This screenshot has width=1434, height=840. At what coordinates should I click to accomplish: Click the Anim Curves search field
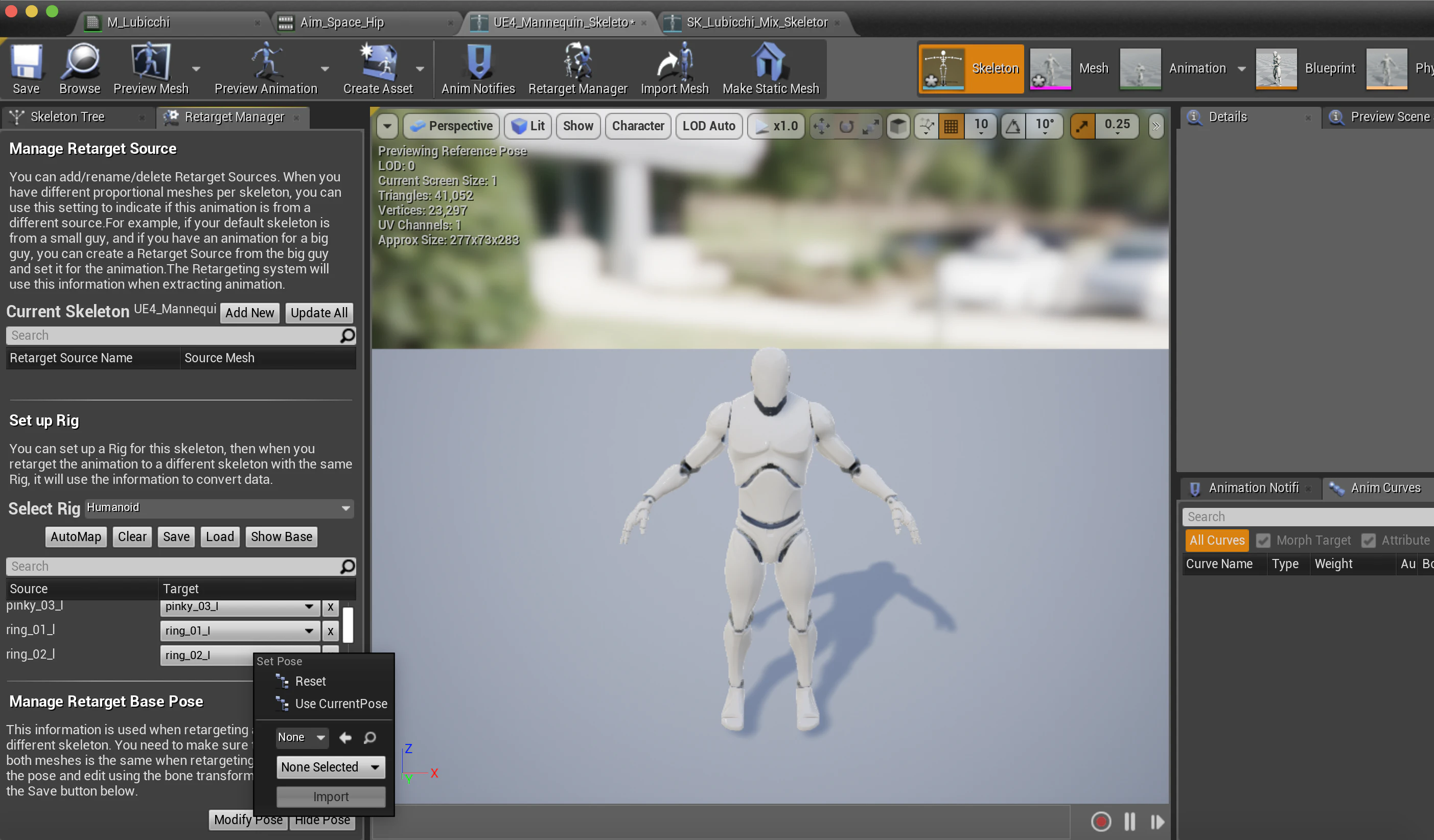coord(1307,516)
